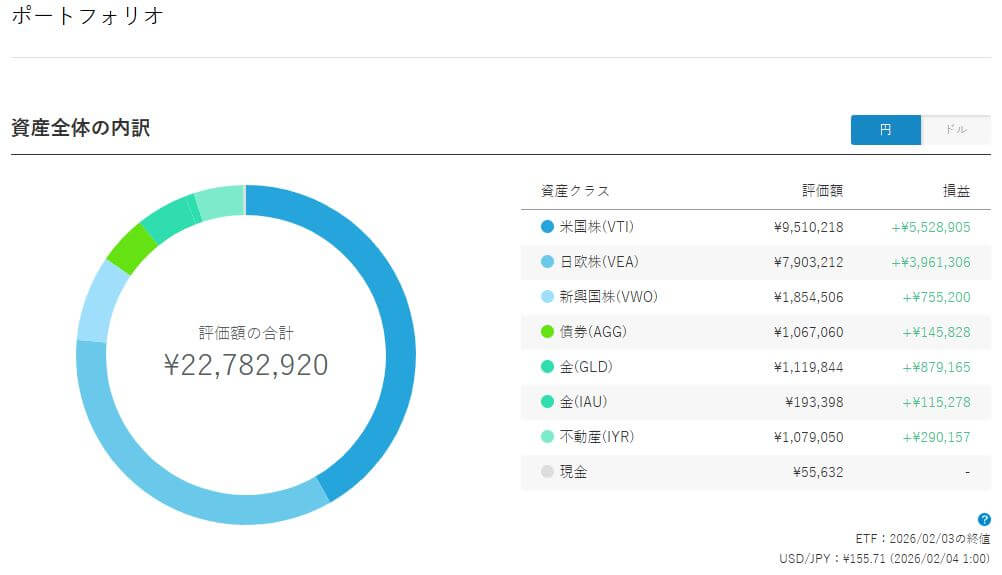Click the total value ¥22,782,920 in donut
This screenshot has height=575, width=1002.
point(246,365)
